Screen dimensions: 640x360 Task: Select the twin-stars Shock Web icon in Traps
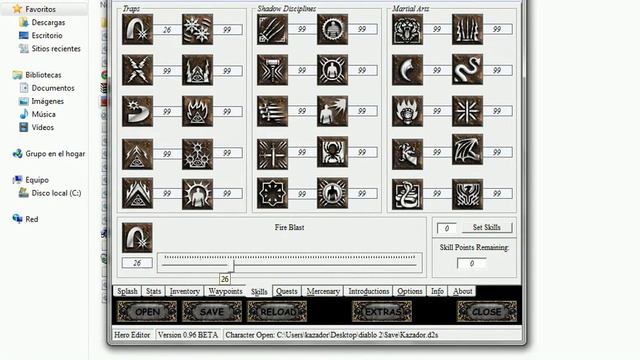coord(198,29)
